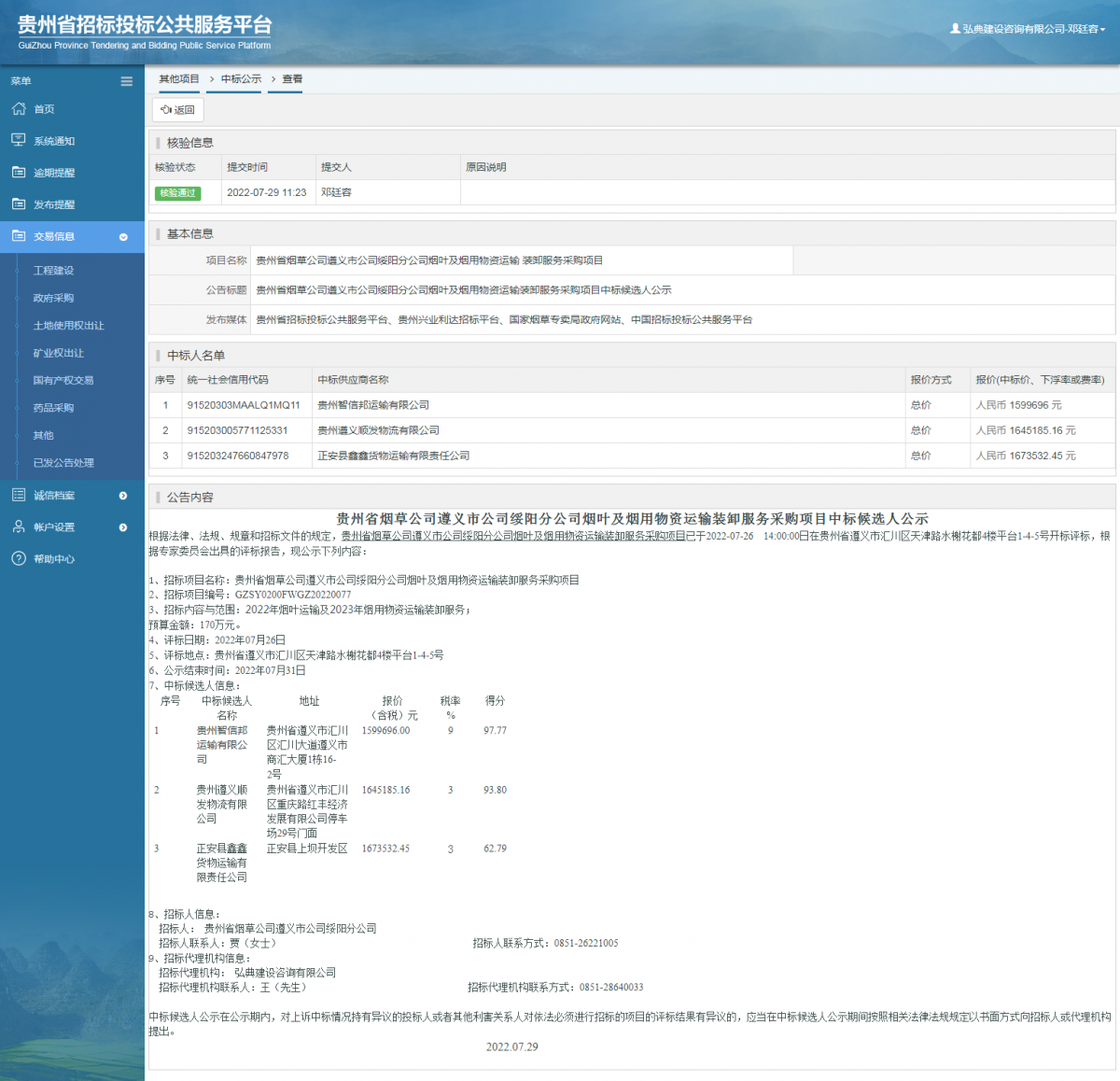Click contact number 0851-28640033
1120x1081 pixels.
(611, 987)
